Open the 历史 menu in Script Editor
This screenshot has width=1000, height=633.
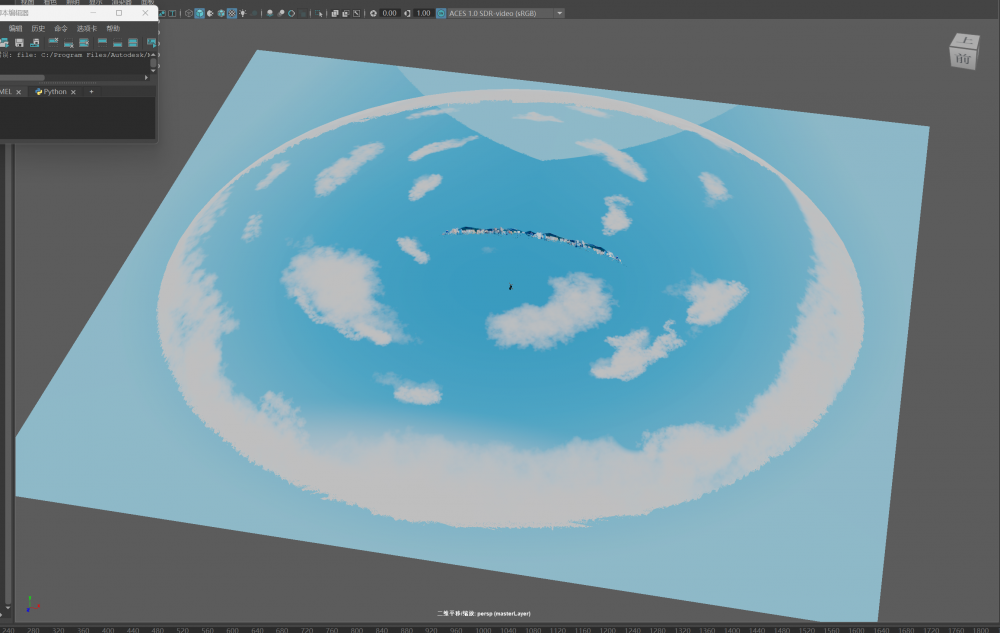[x=38, y=29]
